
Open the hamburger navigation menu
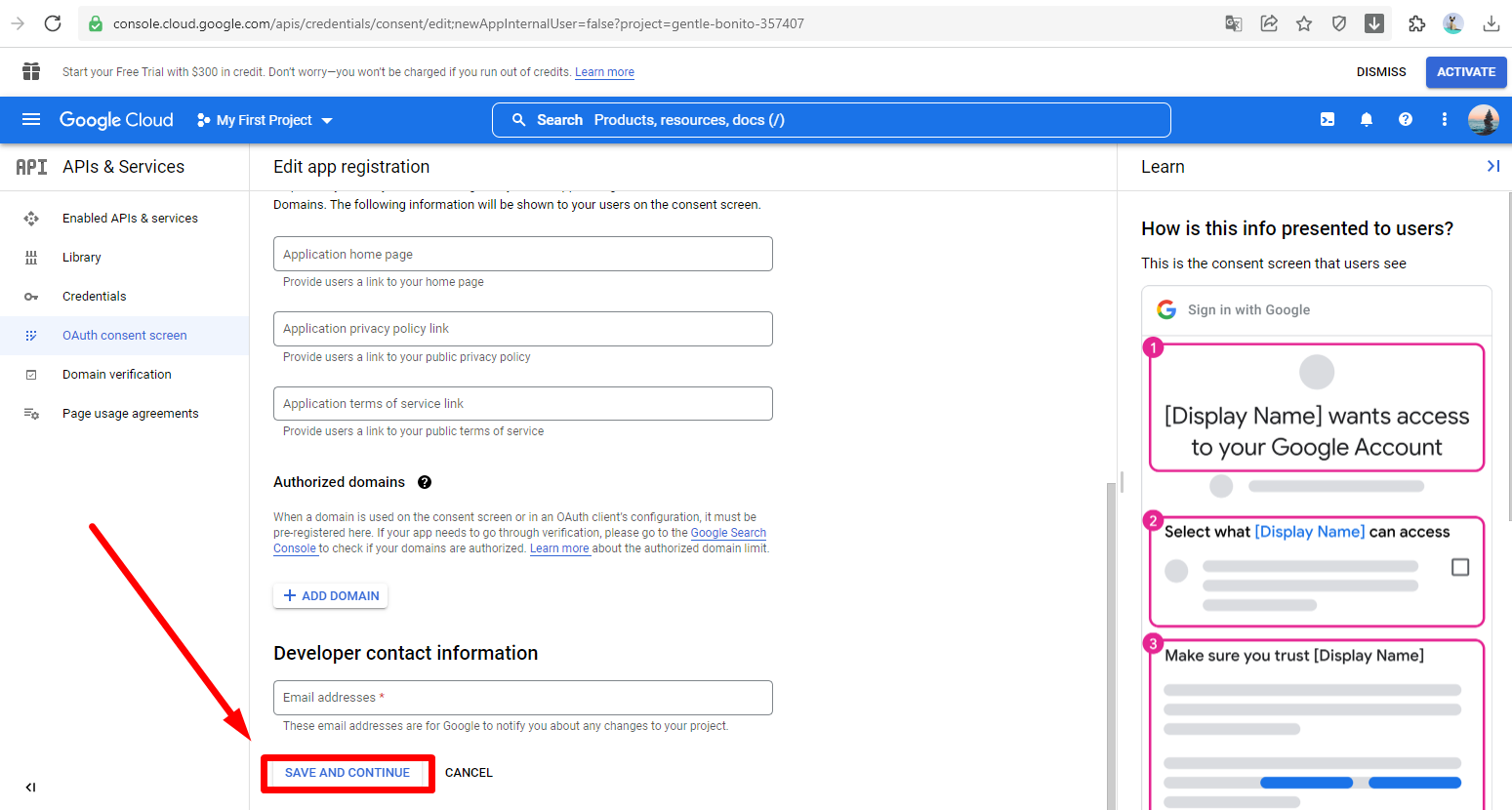(x=31, y=120)
